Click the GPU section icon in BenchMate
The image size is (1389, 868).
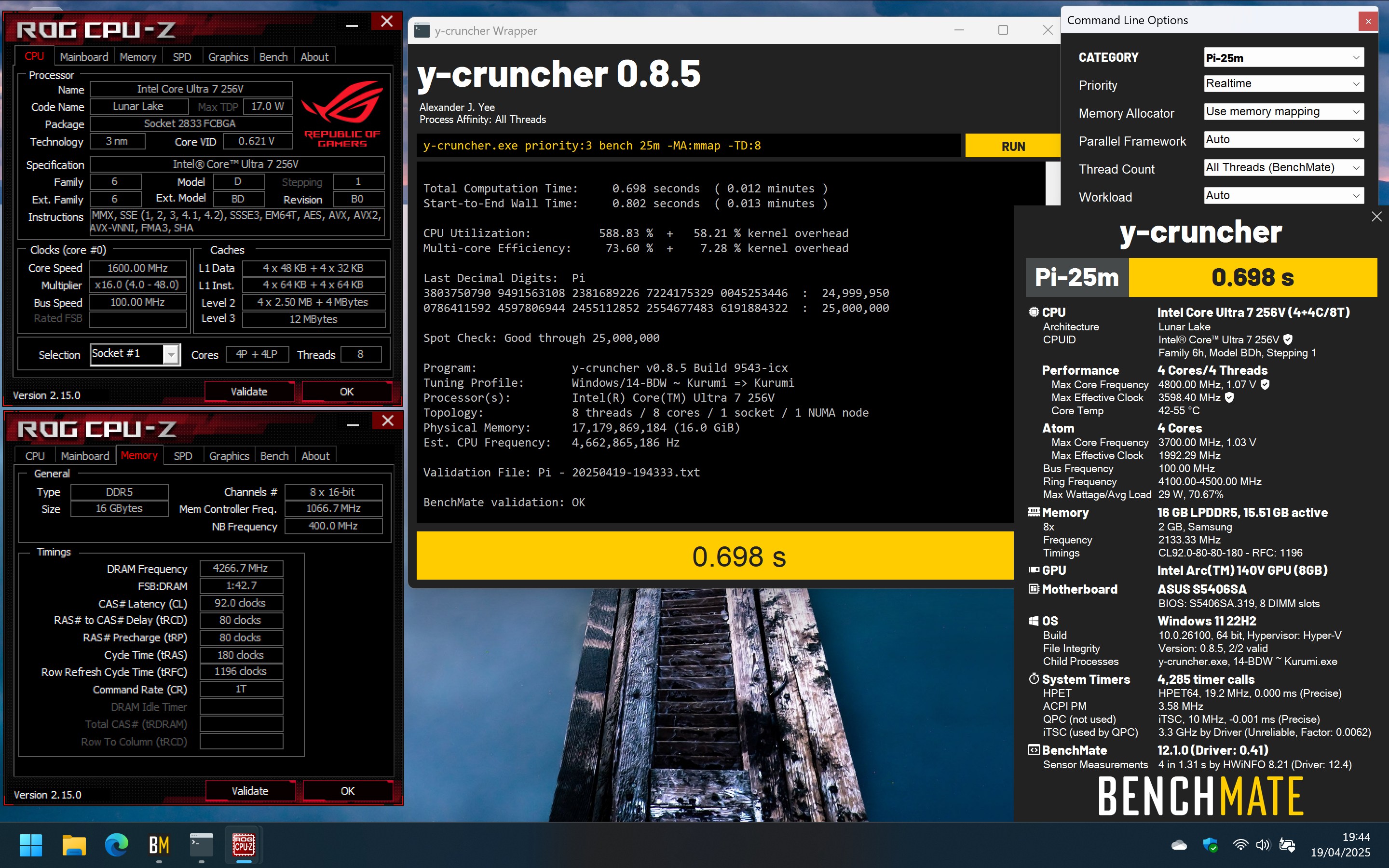(x=1034, y=570)
